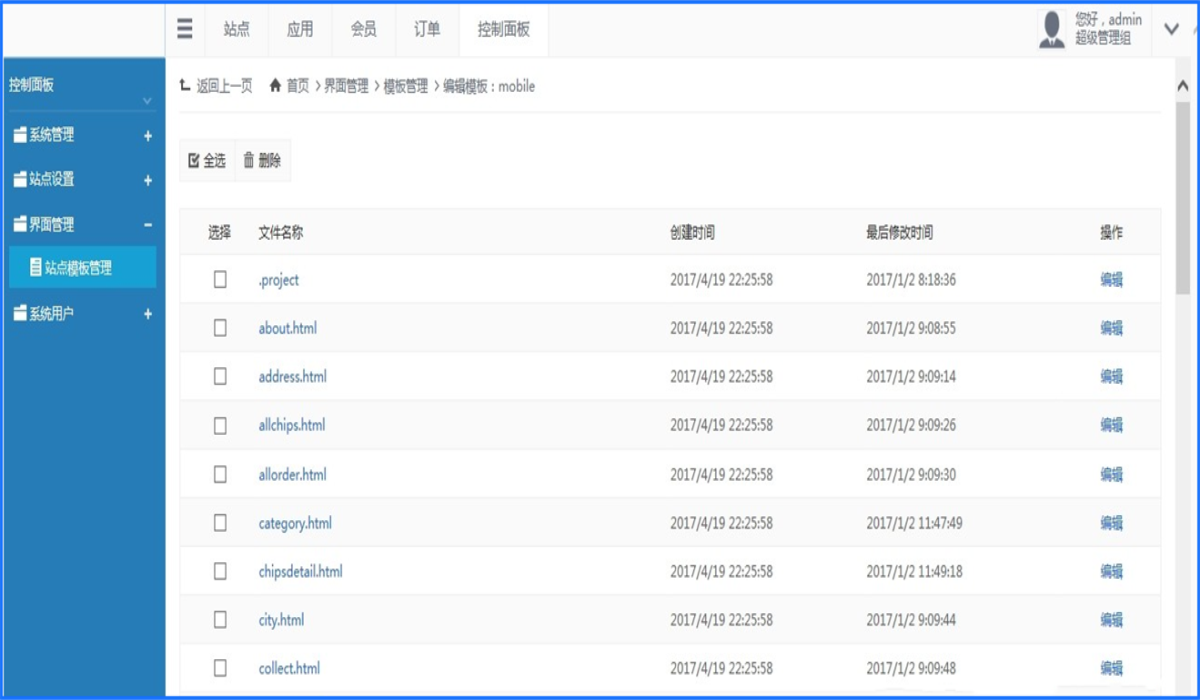This screenshot has height=700, width=1200.
Task: Toggle the hamburger sidebar menu icon
Action: (185, 29)
